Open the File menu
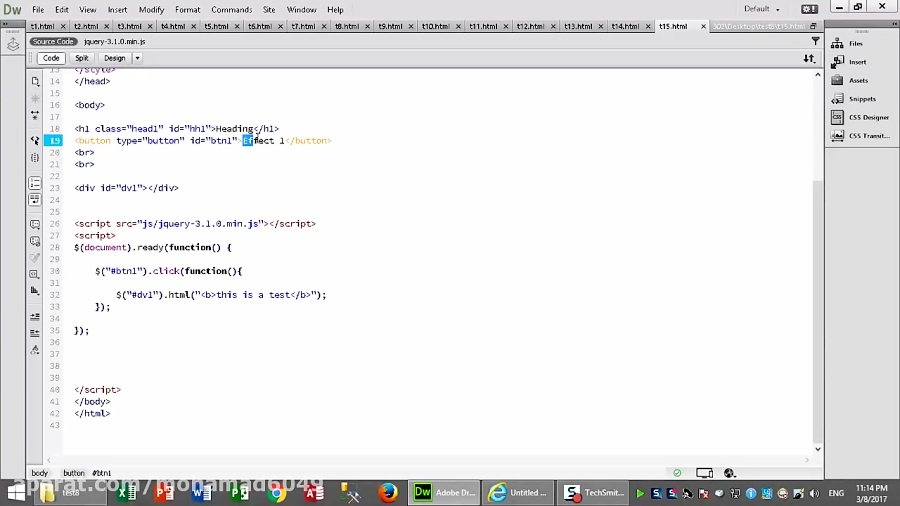The width and height of the screenshot is (900, 506). [38, 10]
